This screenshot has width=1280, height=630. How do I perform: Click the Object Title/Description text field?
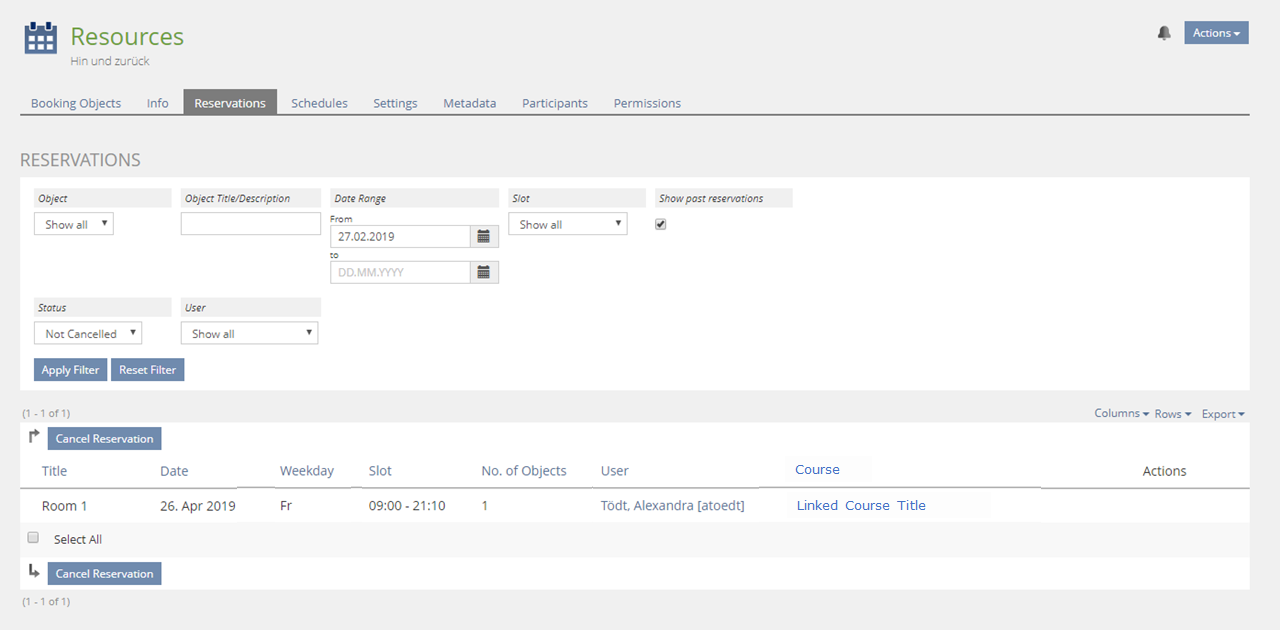[251, 225]
